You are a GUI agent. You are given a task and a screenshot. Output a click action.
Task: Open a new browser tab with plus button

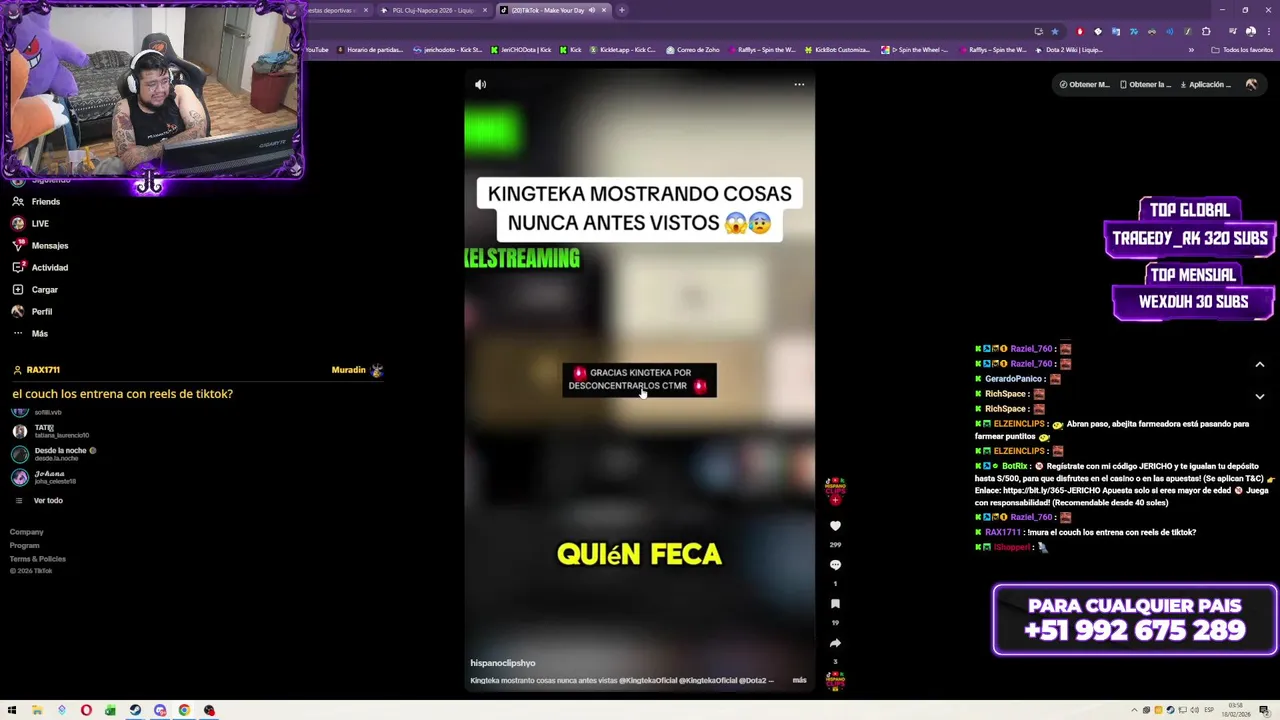click(621, 10)
